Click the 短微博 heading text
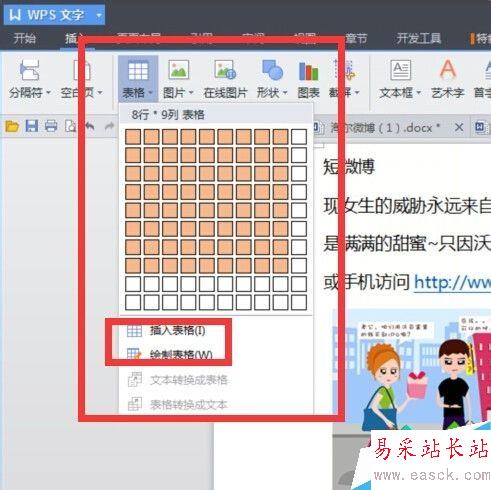 click(349, 167)
